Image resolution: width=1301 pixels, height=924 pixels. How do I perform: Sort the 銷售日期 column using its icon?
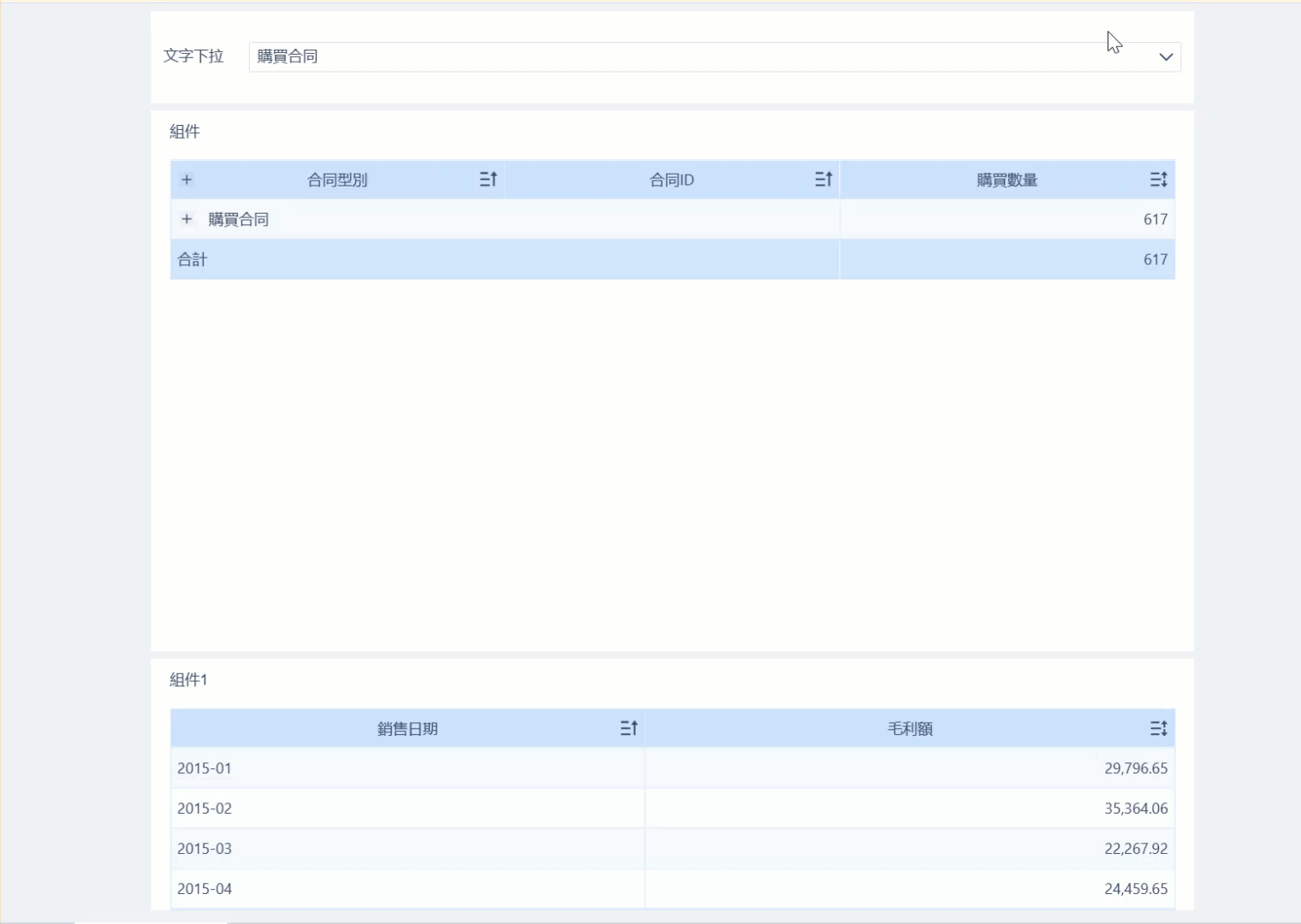(628, 728)
